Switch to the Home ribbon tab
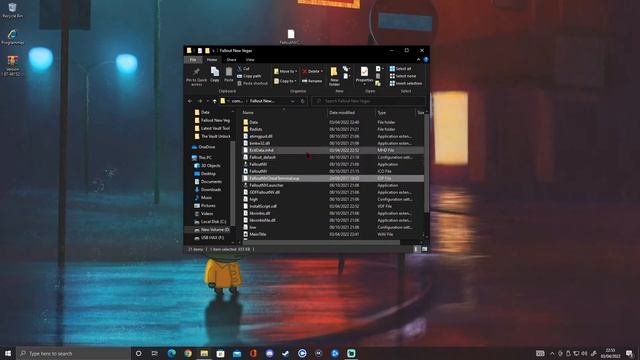This screenshot has height=360, width=640. pos(212,60)
